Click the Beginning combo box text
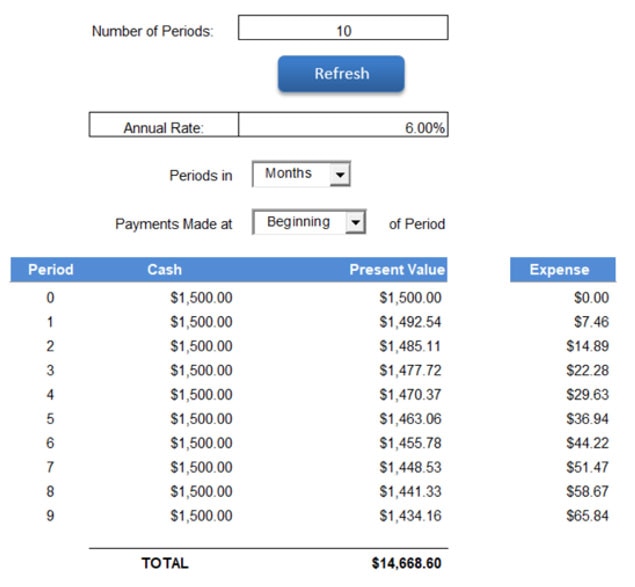Screen dimensions: 635x587 pos(298,222)
